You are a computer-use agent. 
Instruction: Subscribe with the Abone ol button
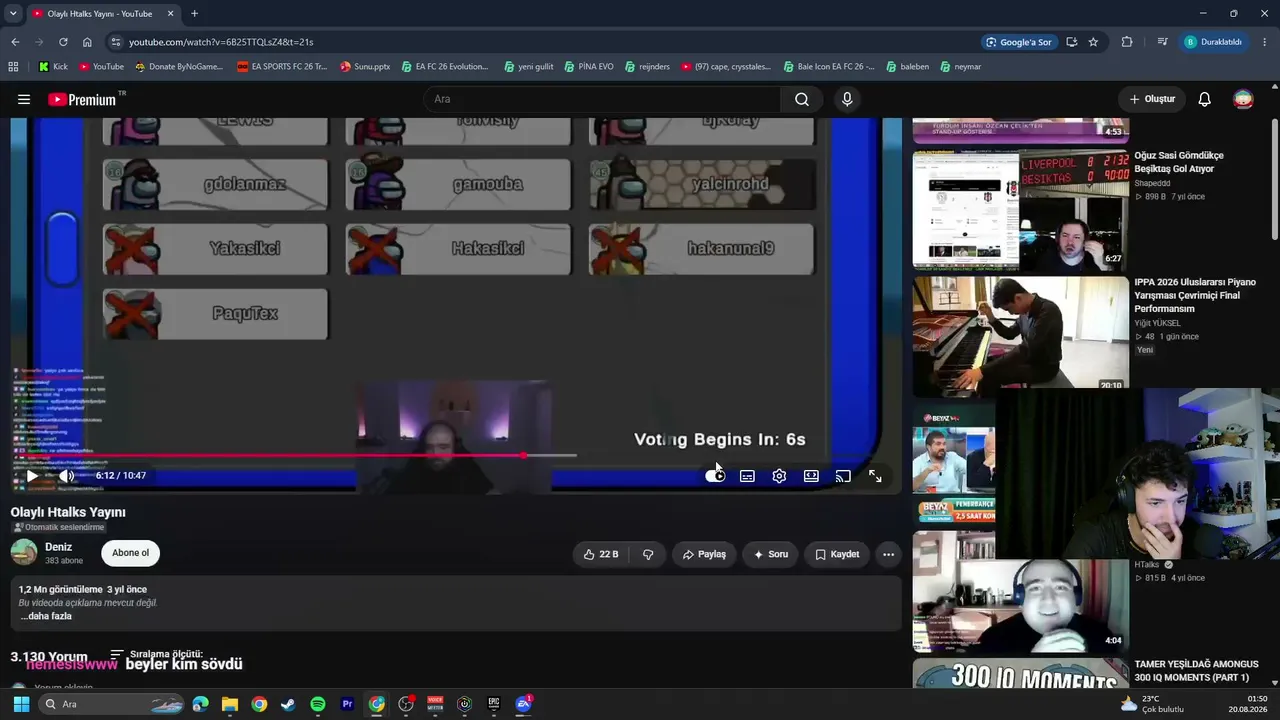[x=130, y=553]
